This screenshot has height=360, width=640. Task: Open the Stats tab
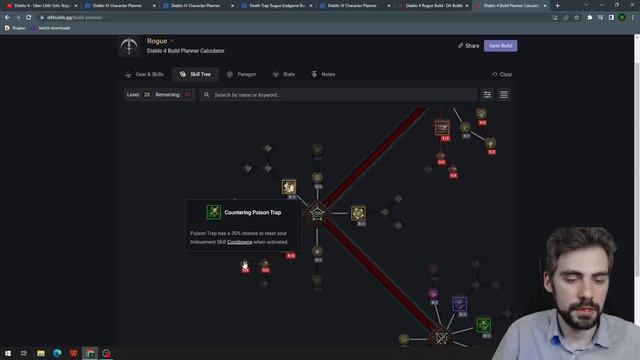284,74
